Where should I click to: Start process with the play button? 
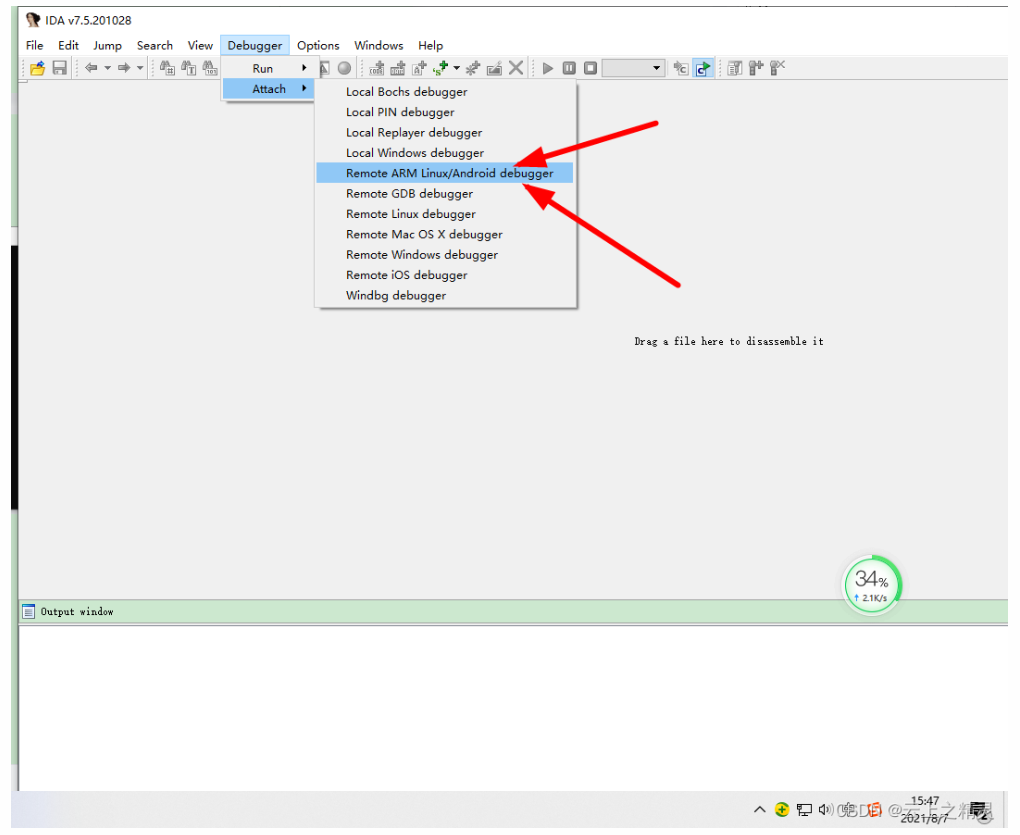pos(548,68)
